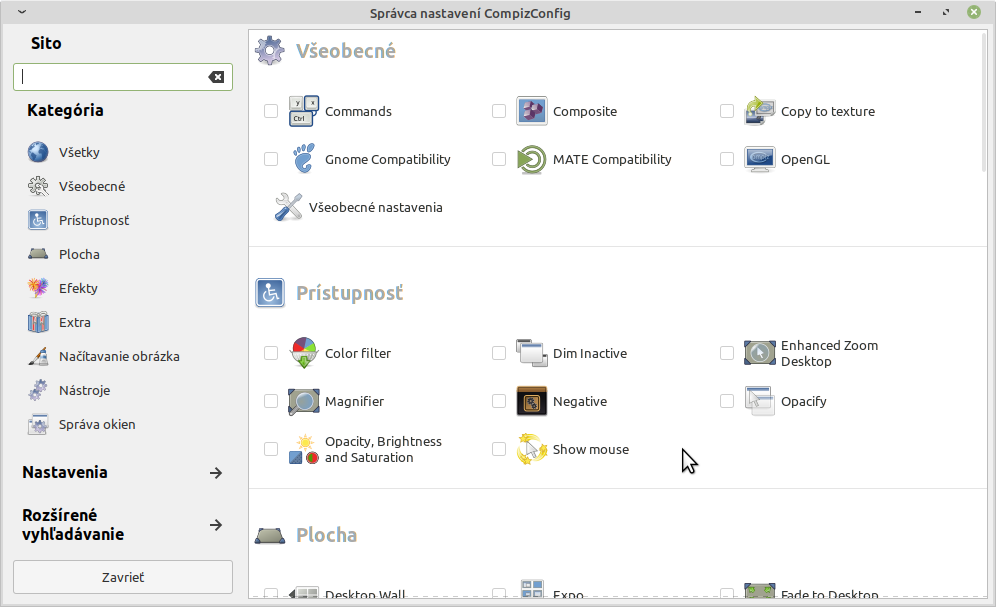Image resolution: width=996 pixels, height=607 pixels.
Task: Open the MATE Compatibility plugin icon
Action: pyautogui.click(x=532, y=159)
